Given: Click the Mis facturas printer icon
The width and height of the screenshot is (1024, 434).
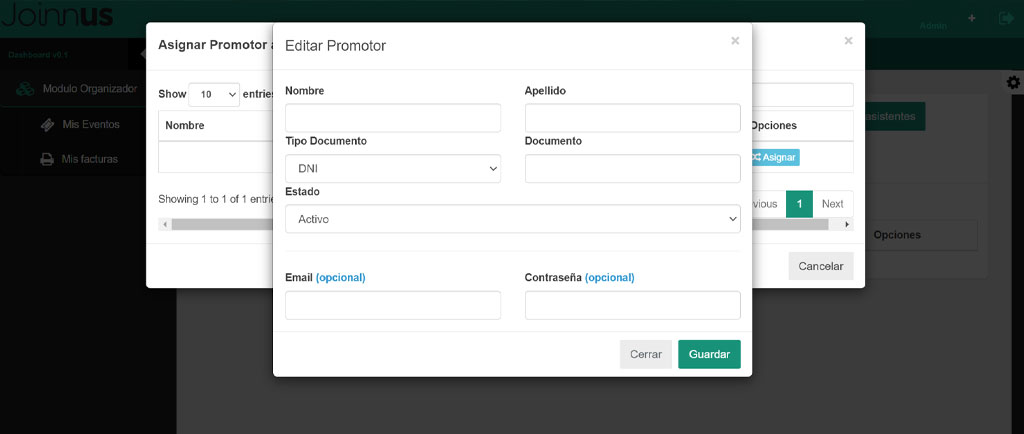Looking at the screenshot, I should tap(47, 159).
